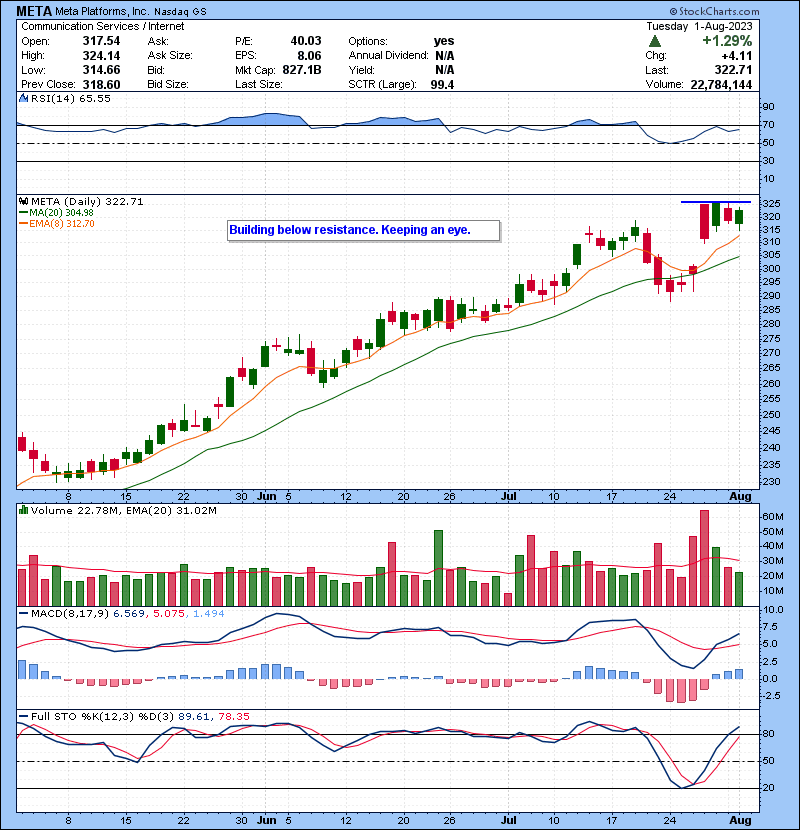The height and width of the screenshot is (830, 800).
Task: Click the green up-arrow change indicator
Action: [x=655, y=41]
